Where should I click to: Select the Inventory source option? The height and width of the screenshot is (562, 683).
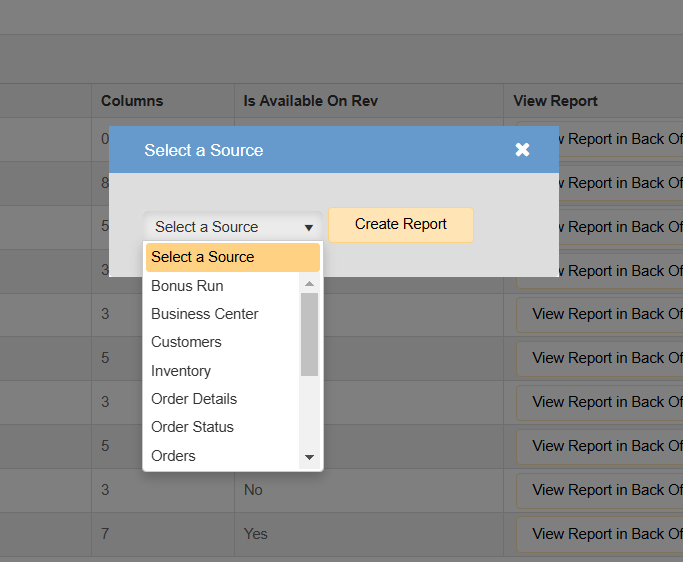(x=181, y=371)
